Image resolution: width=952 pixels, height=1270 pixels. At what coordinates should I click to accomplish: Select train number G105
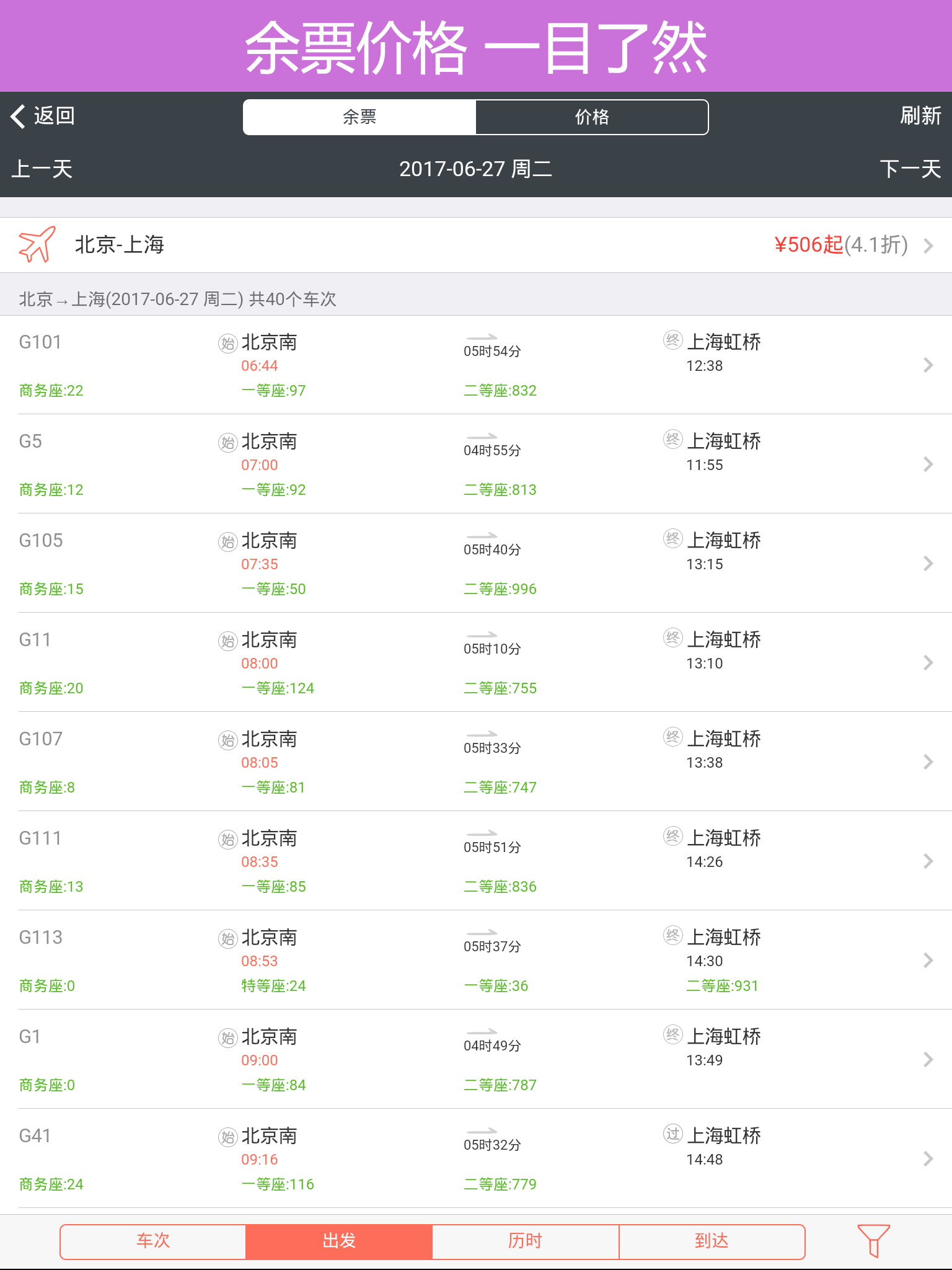(x=41, y=541)
